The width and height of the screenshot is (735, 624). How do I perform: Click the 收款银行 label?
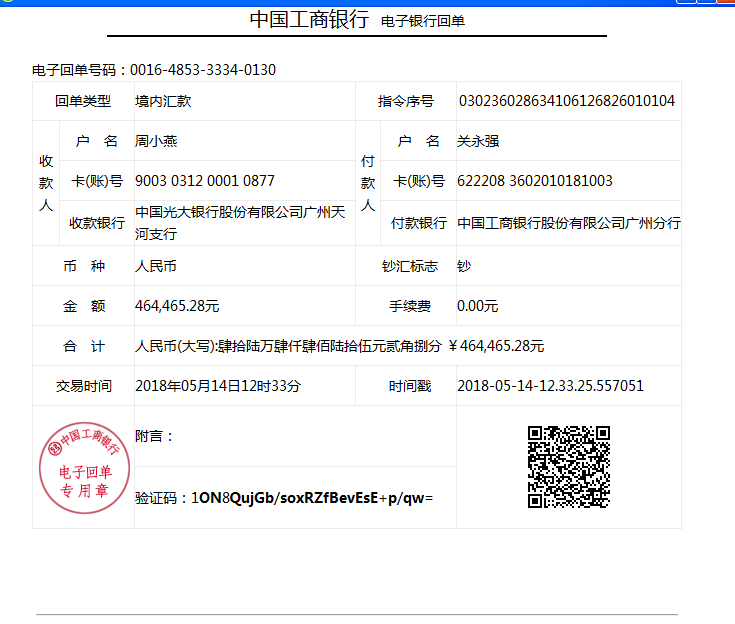tap(97, 223)
